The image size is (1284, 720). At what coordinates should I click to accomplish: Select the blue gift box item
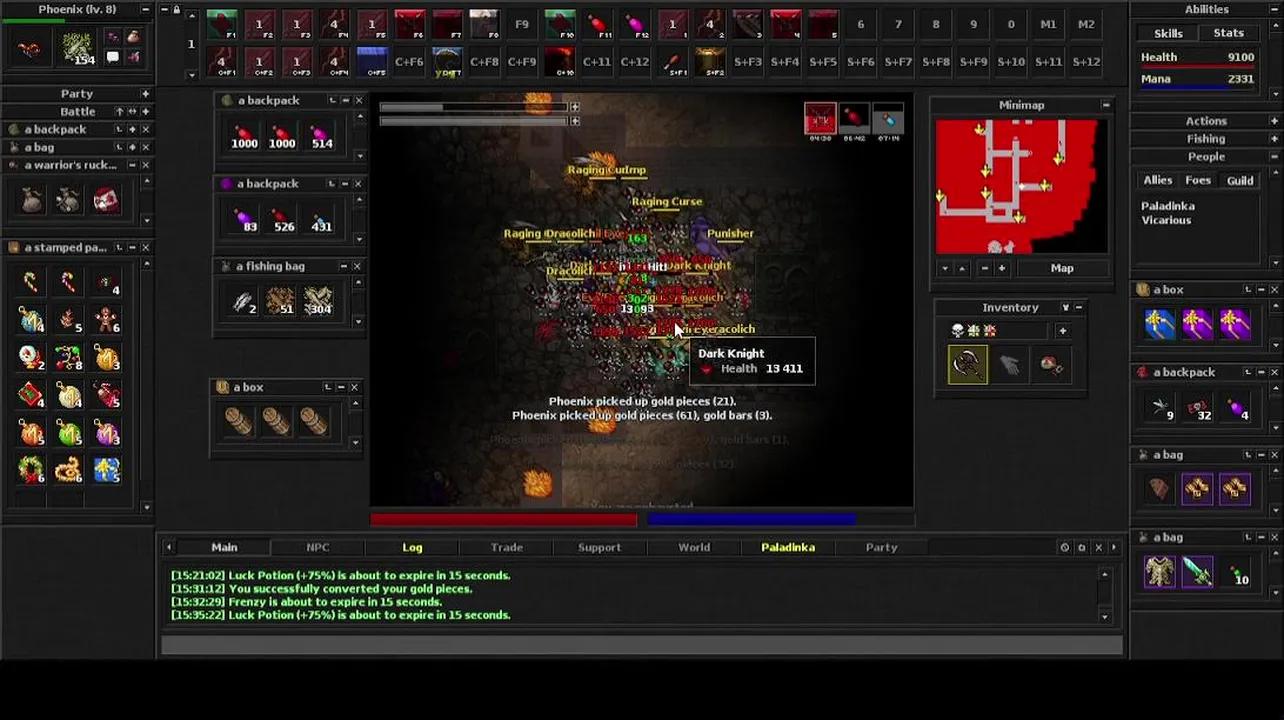pos(107,470)
